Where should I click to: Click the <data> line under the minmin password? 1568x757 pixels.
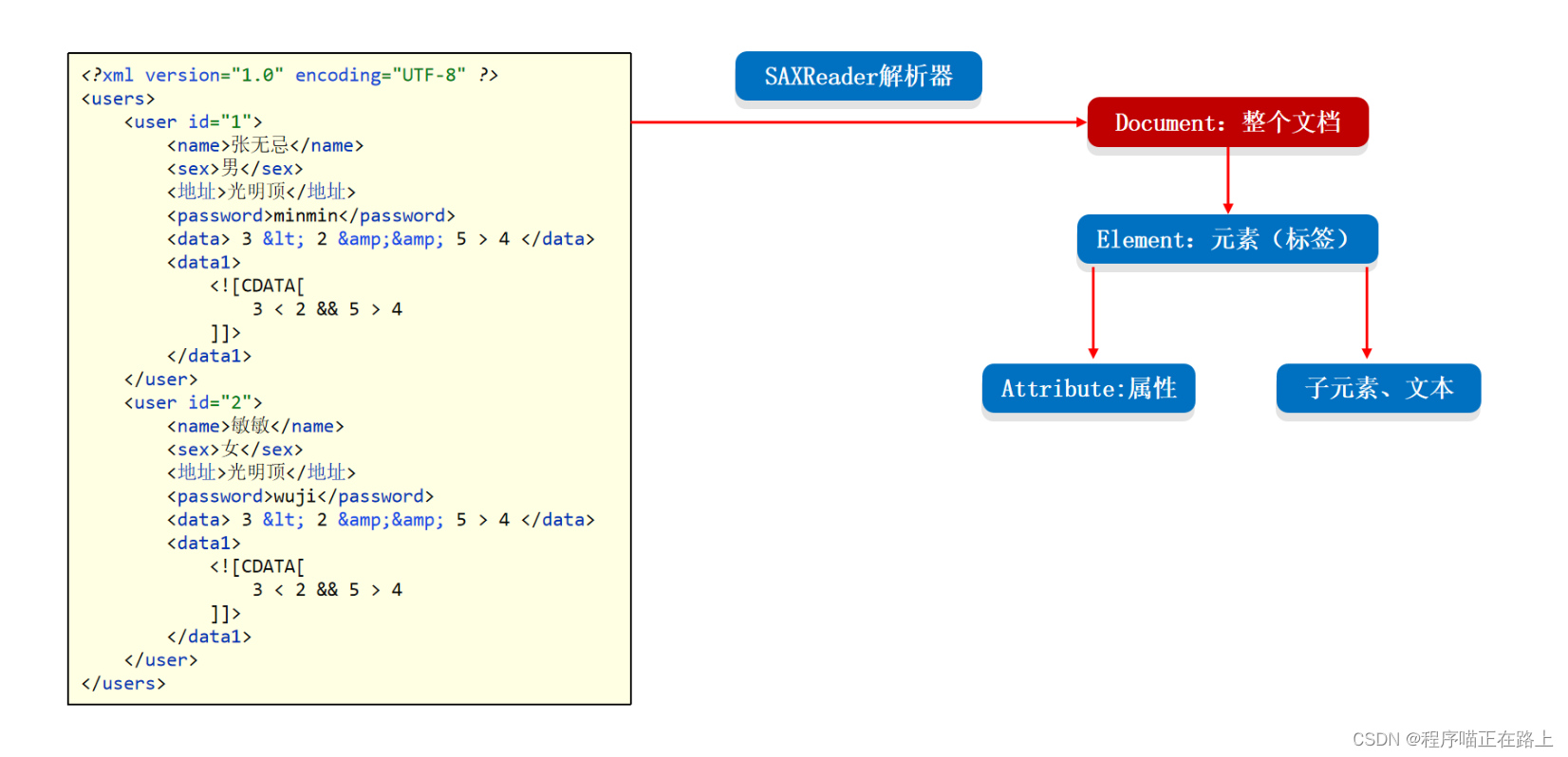point(381,238)
